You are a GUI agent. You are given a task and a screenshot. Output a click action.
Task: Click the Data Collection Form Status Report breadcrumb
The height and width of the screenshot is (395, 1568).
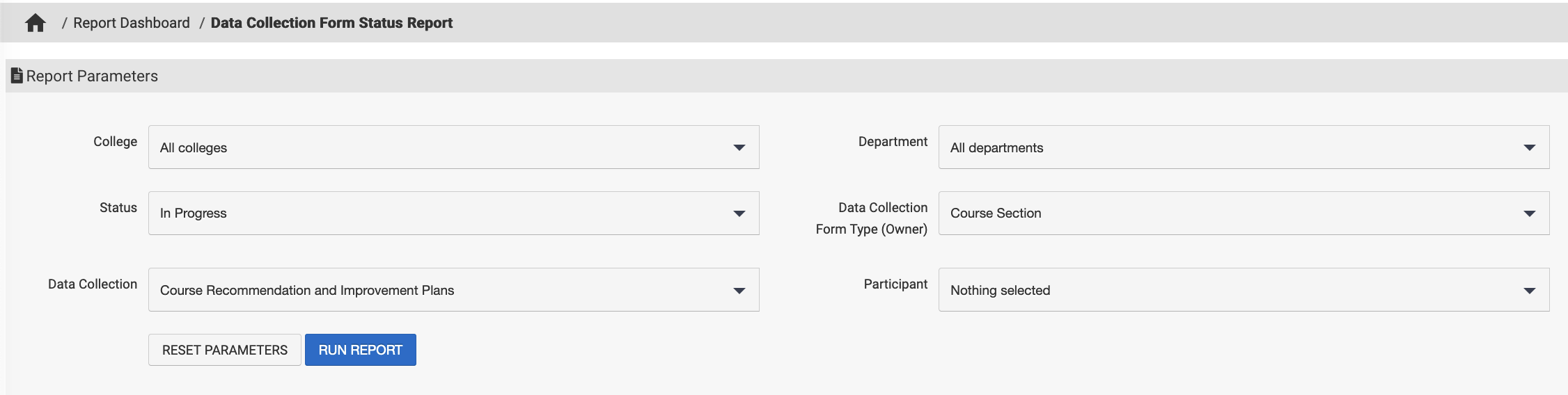pyautogui.click(x=331, y=23)
